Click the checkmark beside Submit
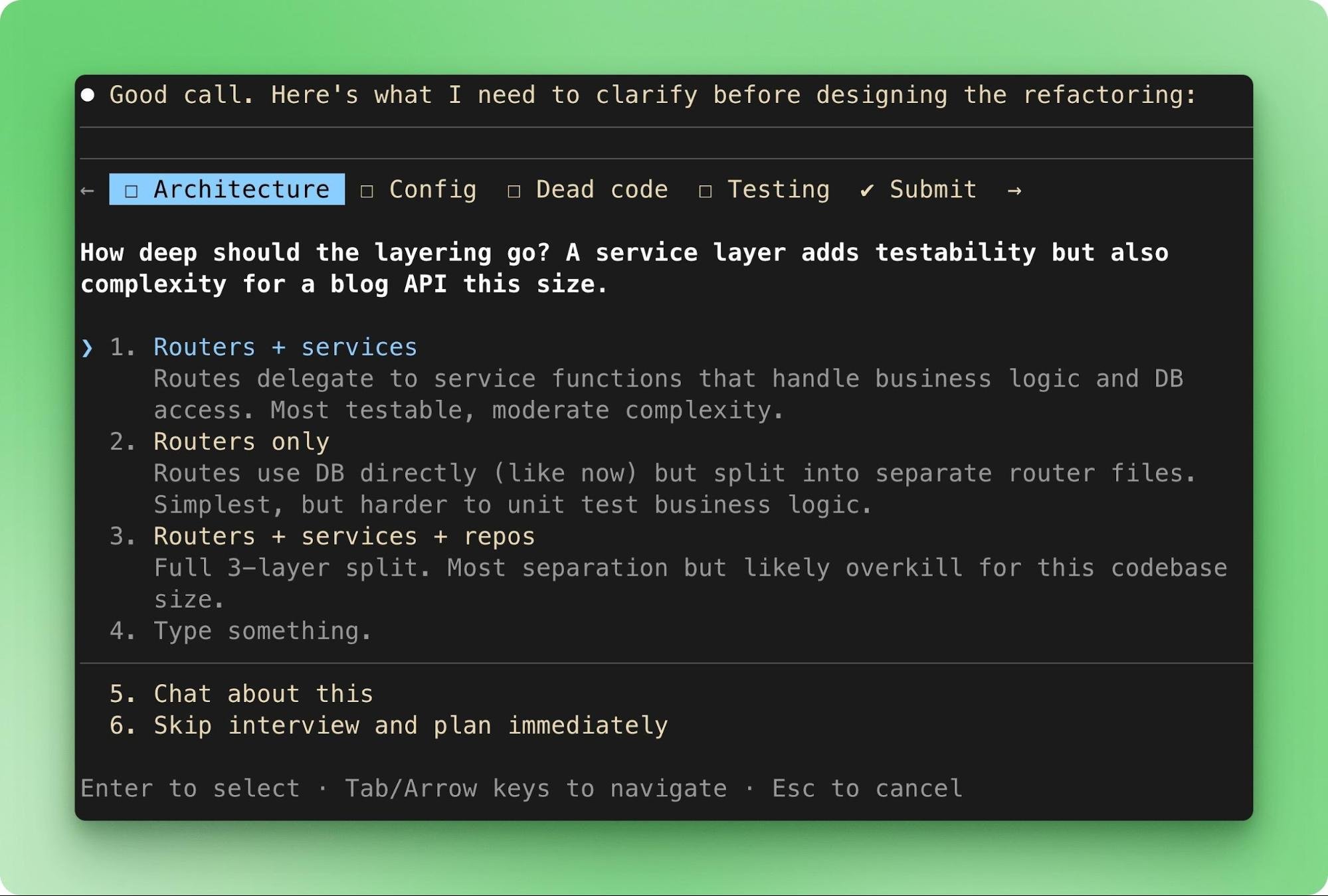This screenshot has width=1328, height=896. tap(866, 190)
